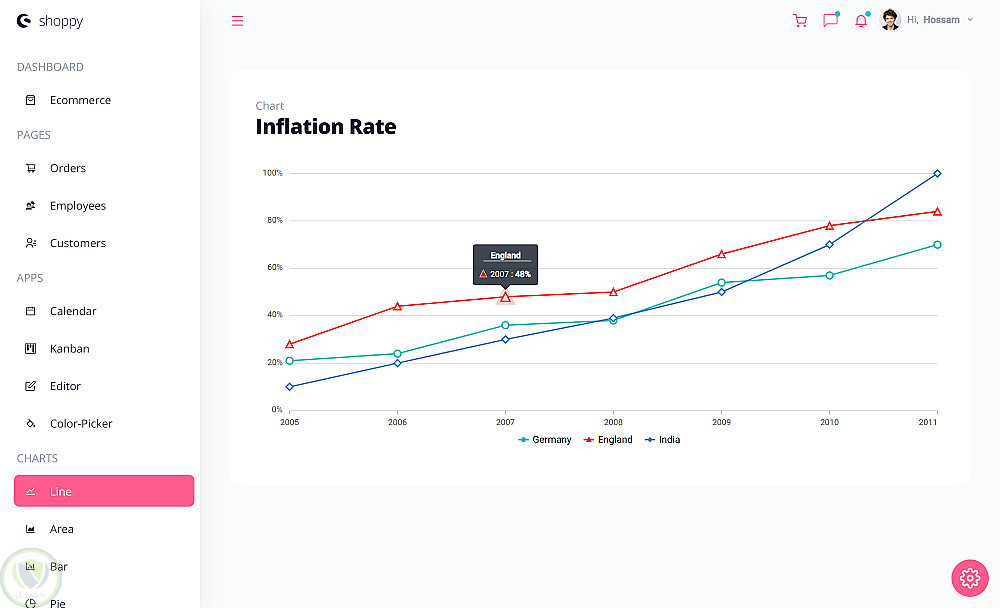Open the Ecommerce dashboard page
Image resolution: width=1000 pixels, height=608 pixels.
(x=80, y=100)
